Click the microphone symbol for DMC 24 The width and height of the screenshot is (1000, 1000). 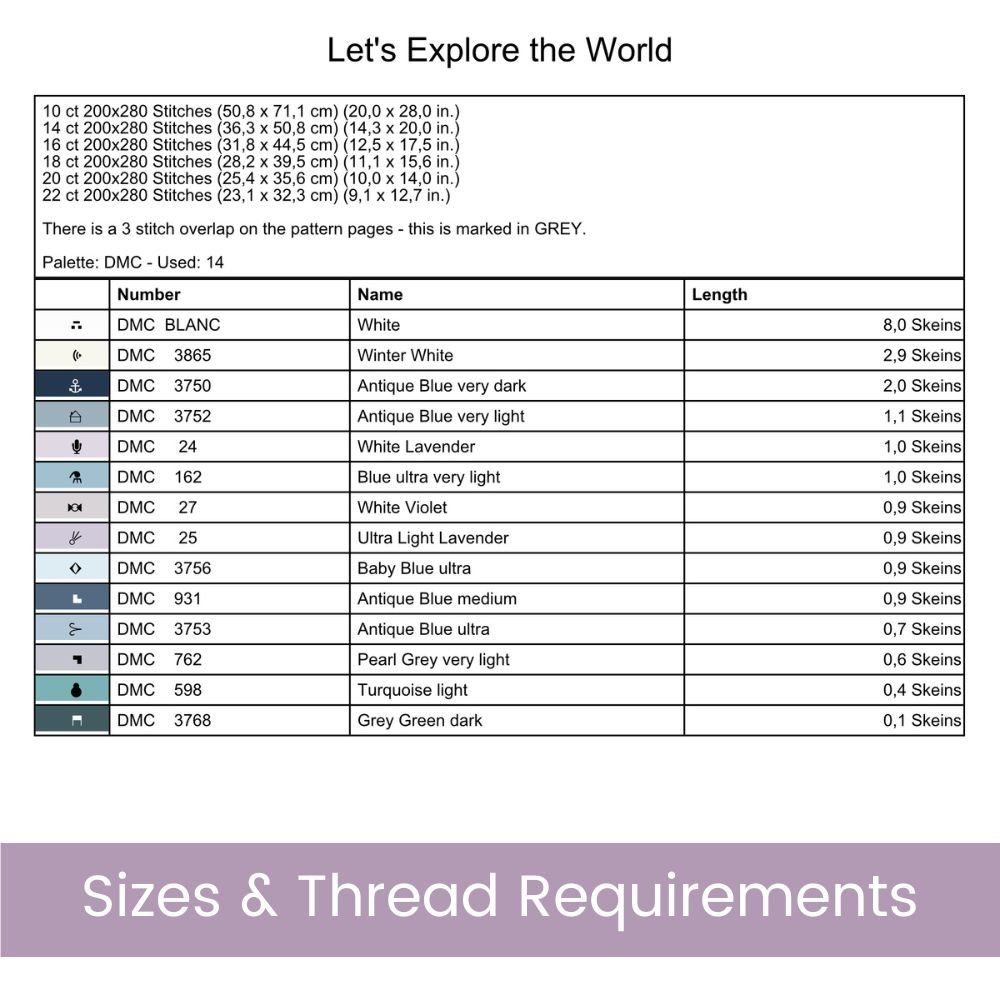click(77, 446)
